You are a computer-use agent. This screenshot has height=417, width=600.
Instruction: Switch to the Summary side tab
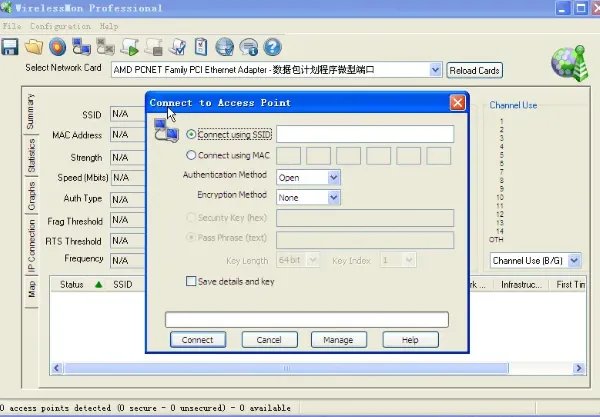tap(31, 112)
